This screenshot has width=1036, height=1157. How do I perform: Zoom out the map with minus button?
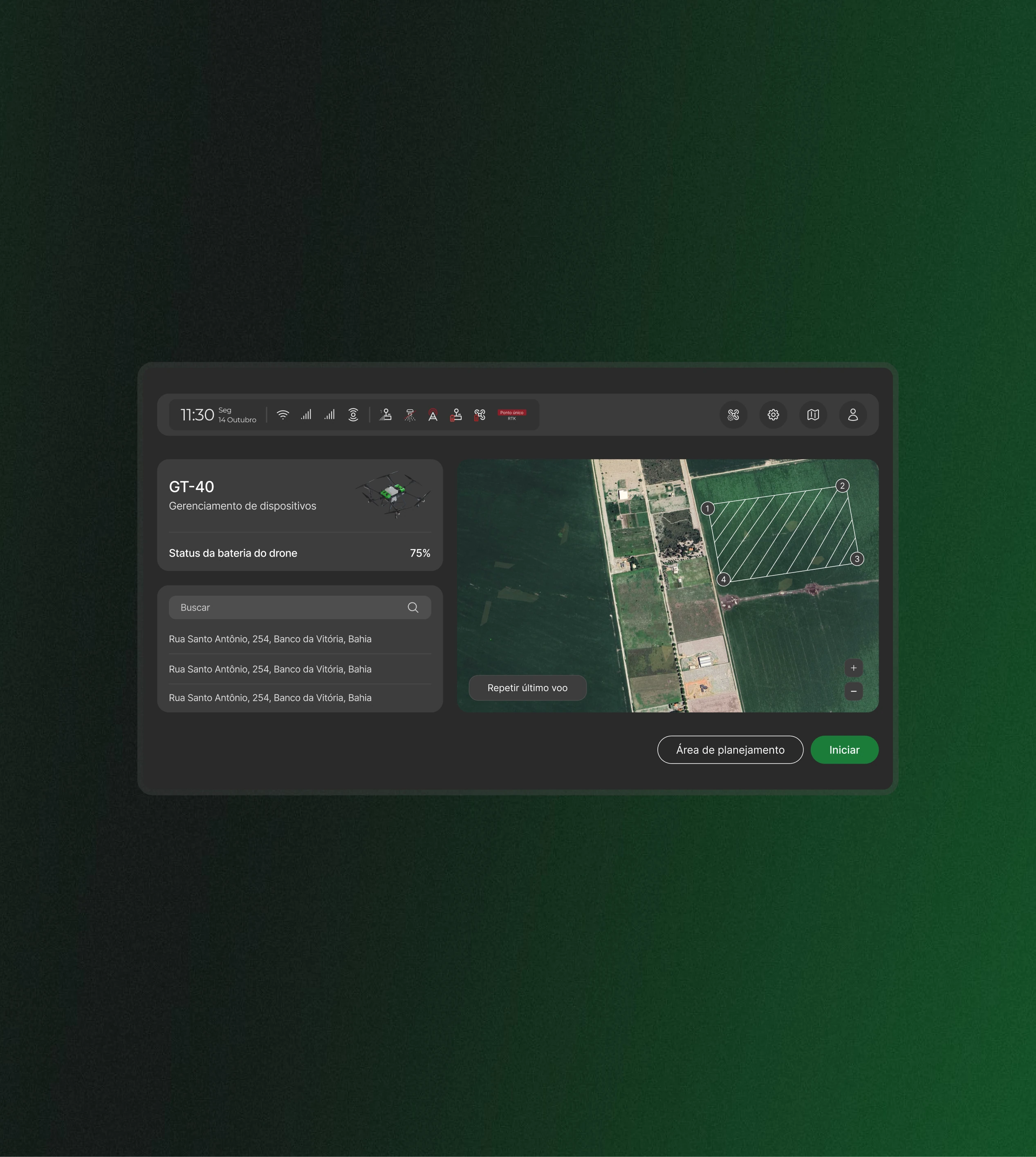[x=853, y=691]
